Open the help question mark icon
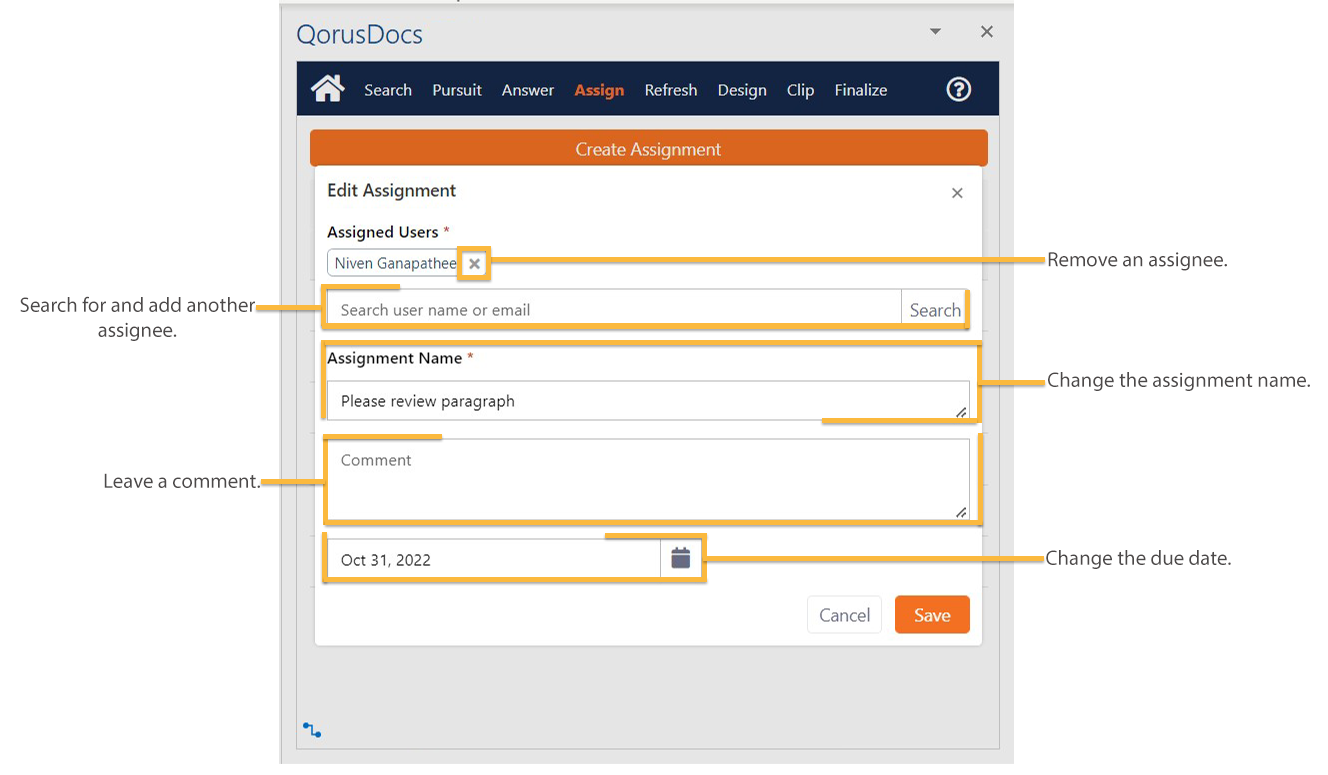The image size is (1328, 775). 958,90
